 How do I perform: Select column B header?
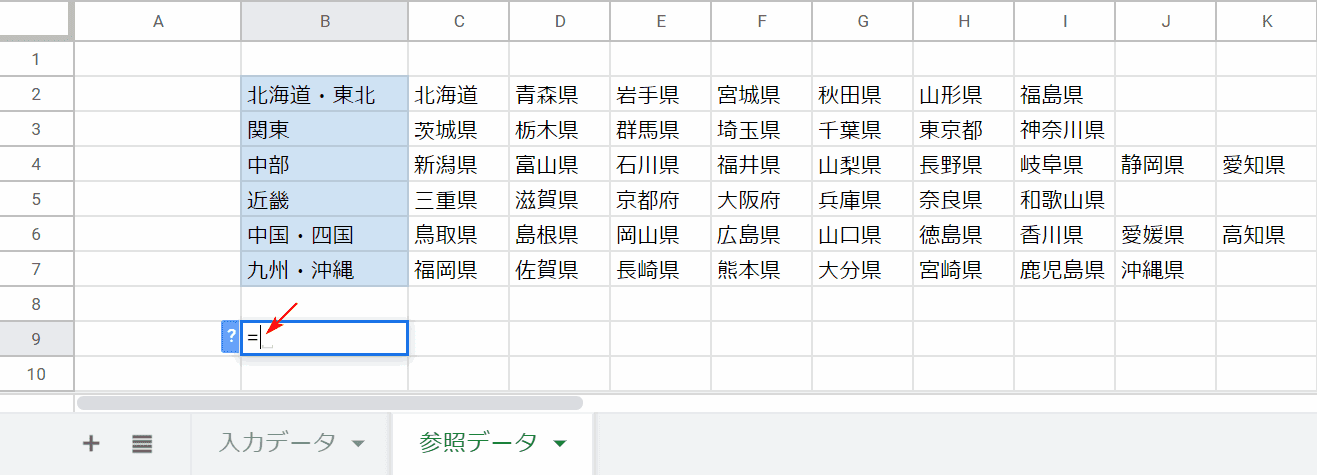pyautogui.click(x=324, y=20)
